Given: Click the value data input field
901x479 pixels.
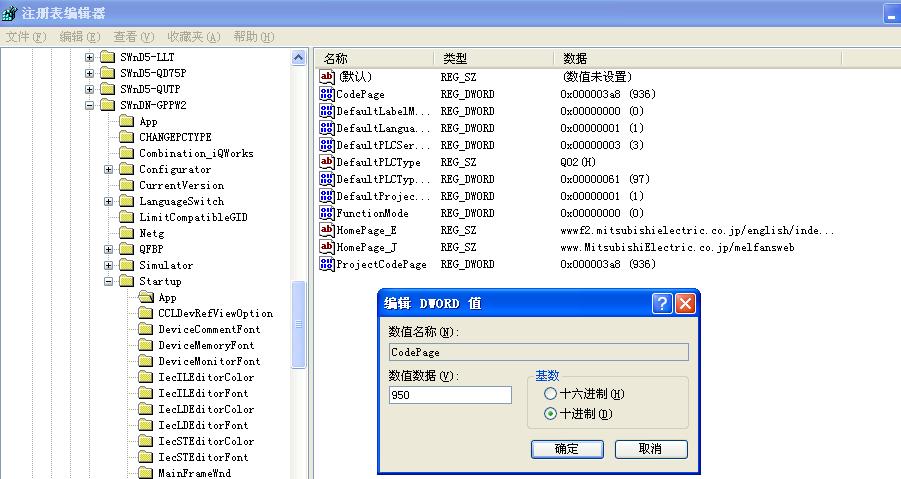Looking at the screenshot, I should point(450,395).
